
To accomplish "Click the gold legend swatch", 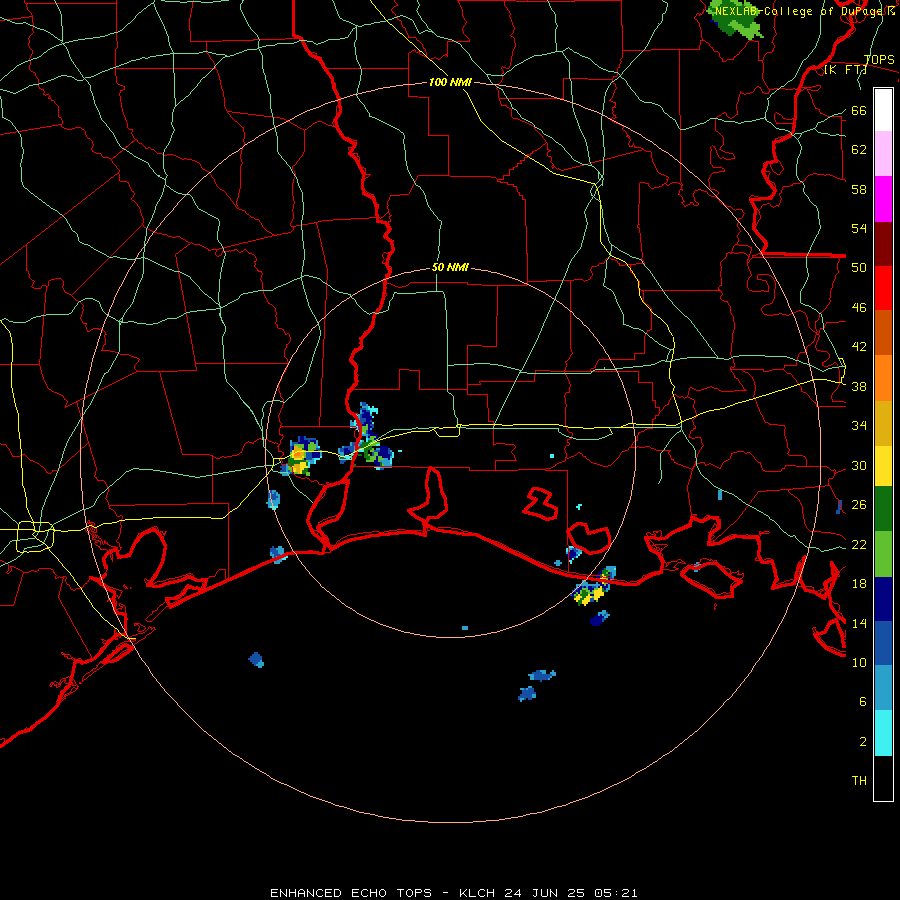I will (883, 423).
